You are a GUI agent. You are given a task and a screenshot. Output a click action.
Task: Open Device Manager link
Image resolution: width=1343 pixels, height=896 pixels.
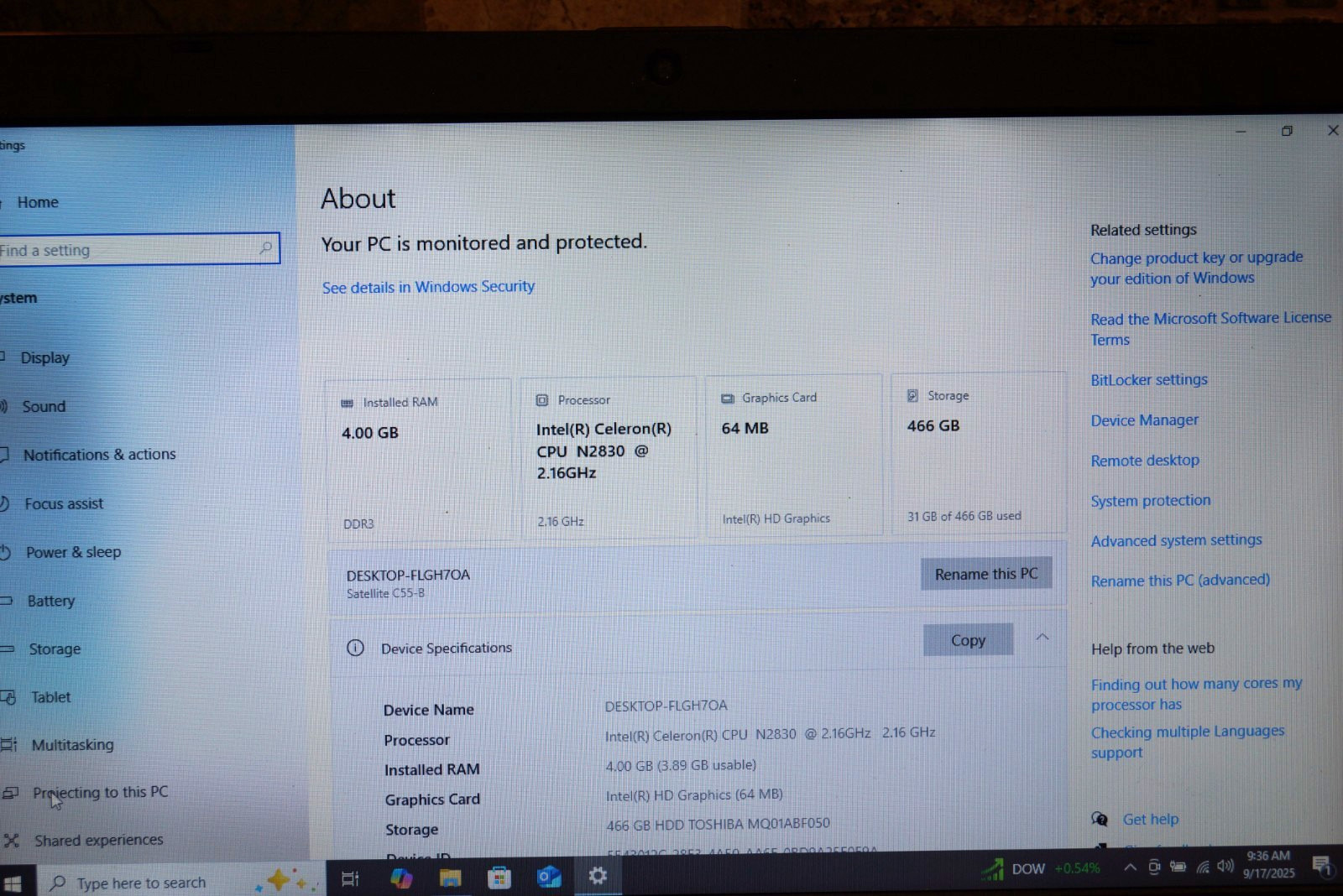[x=1144, y=420]
